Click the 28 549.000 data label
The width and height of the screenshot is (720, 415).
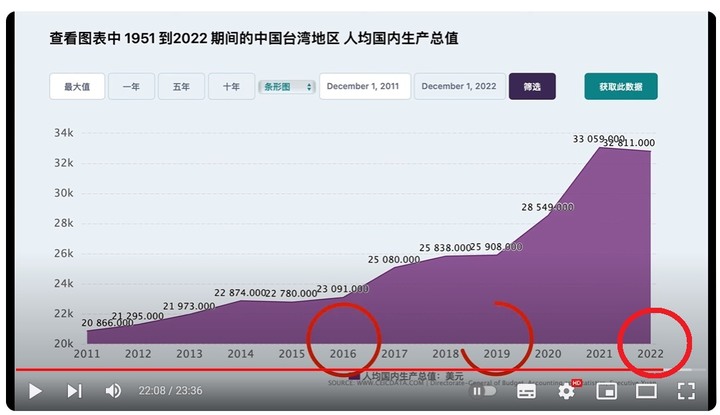point(547,207)
